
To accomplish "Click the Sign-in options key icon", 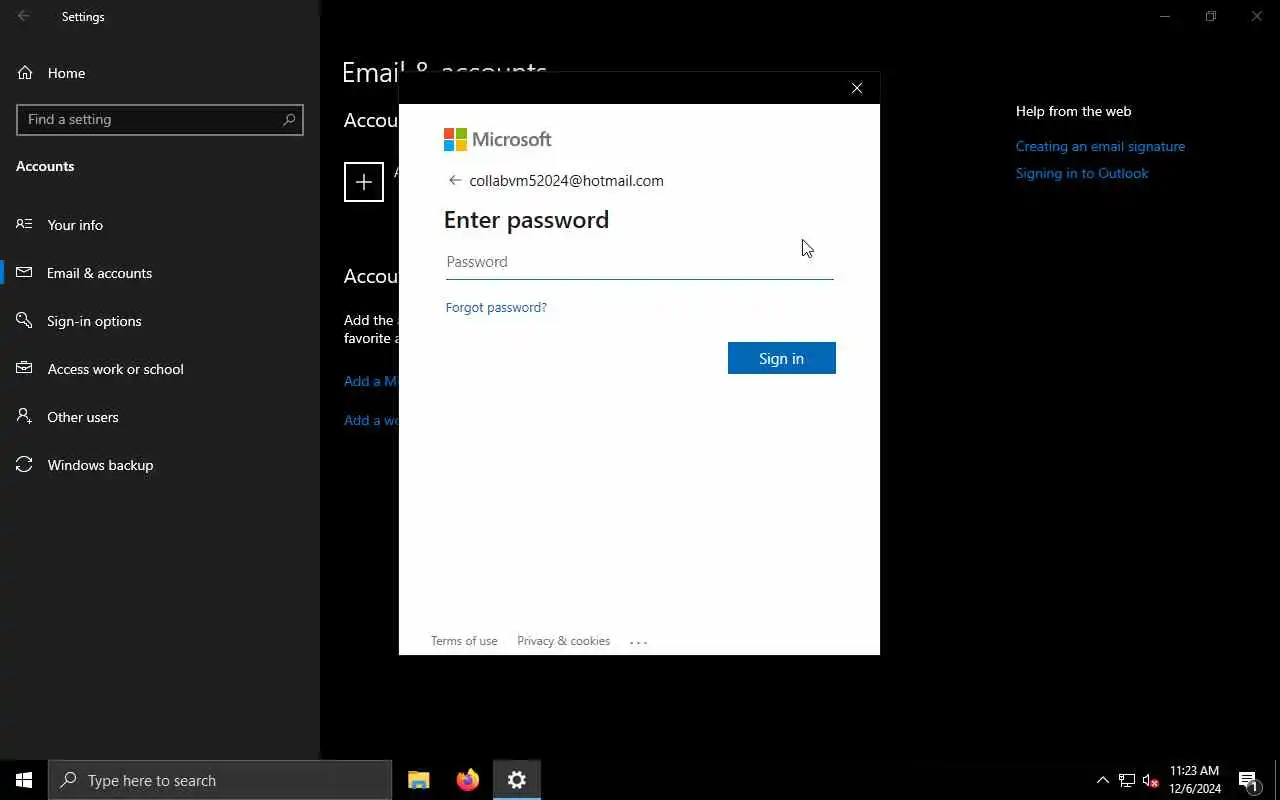I will 24,320.
